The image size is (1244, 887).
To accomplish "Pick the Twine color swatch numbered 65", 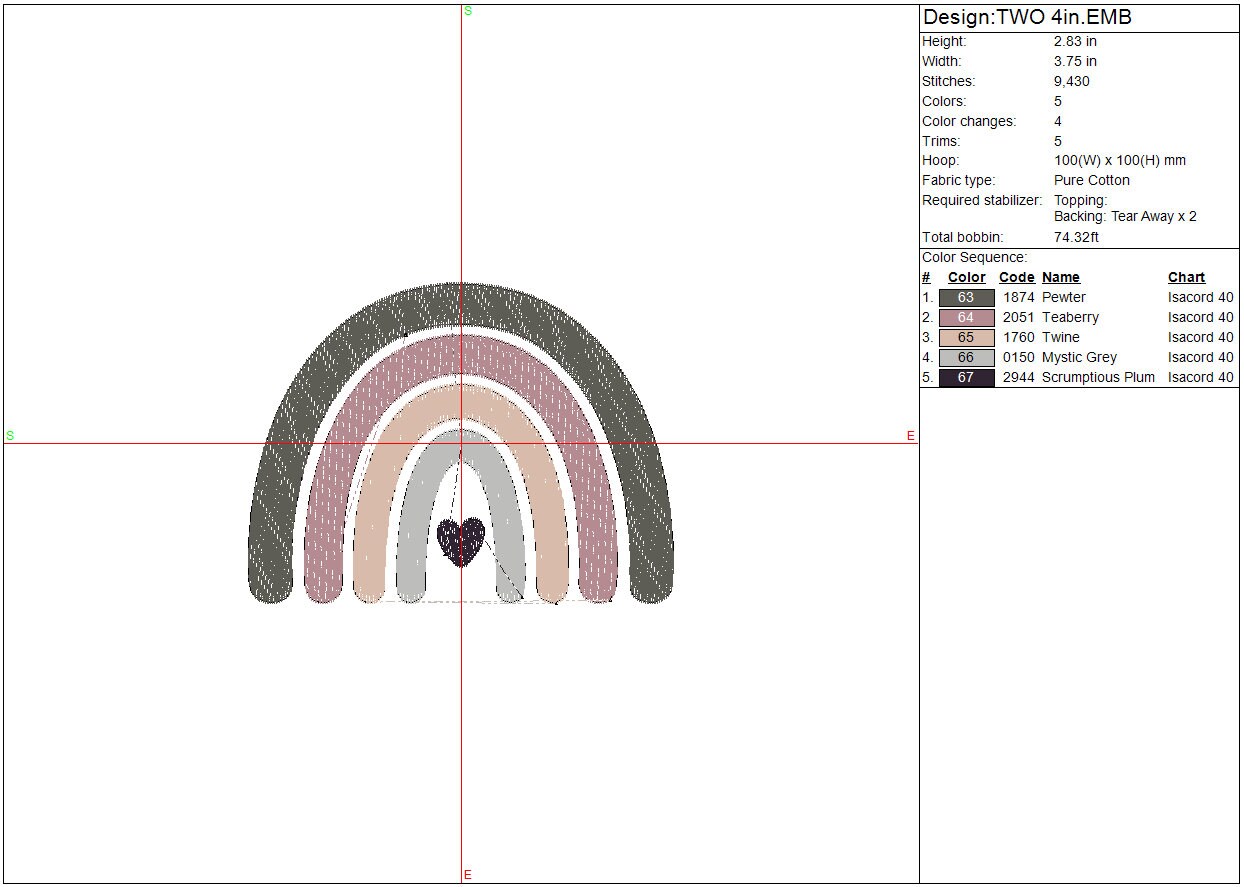I will 966,338.
